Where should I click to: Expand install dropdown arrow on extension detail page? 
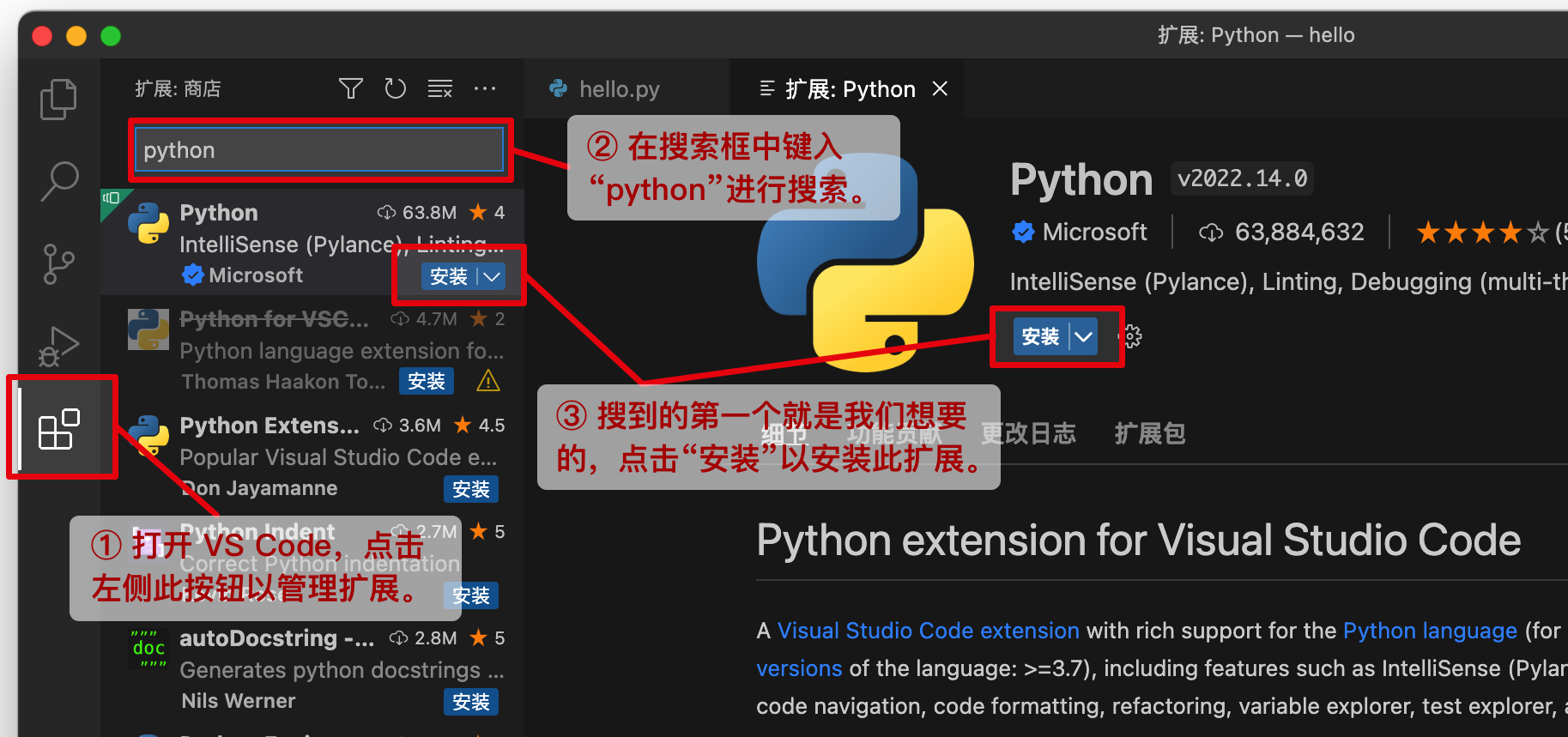point(1084,336)
